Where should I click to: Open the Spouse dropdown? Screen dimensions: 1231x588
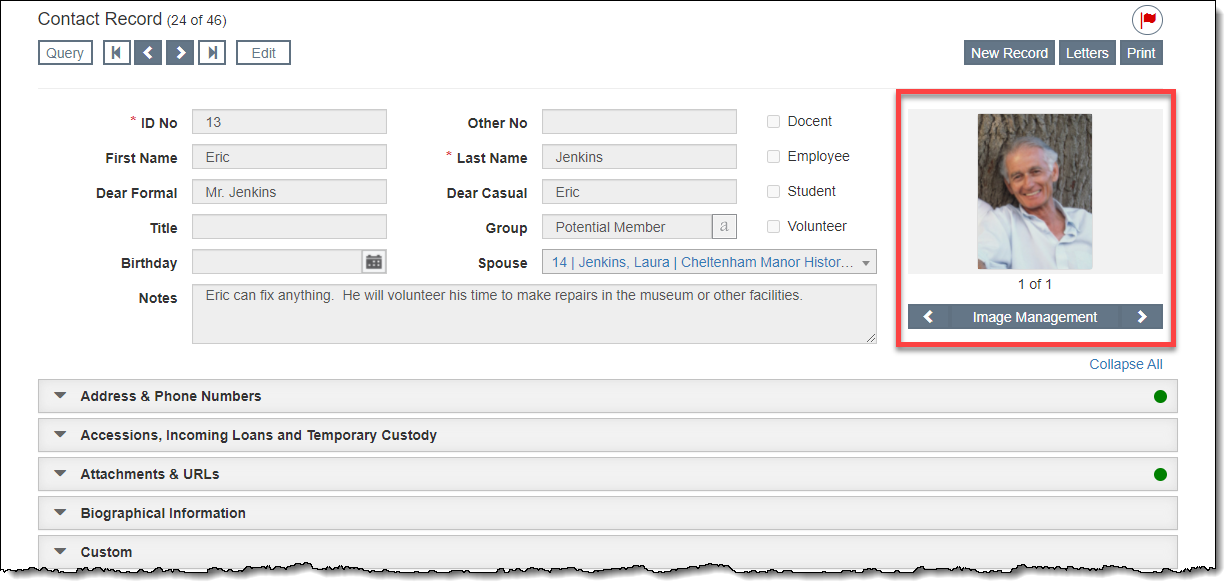click(864, 263)
